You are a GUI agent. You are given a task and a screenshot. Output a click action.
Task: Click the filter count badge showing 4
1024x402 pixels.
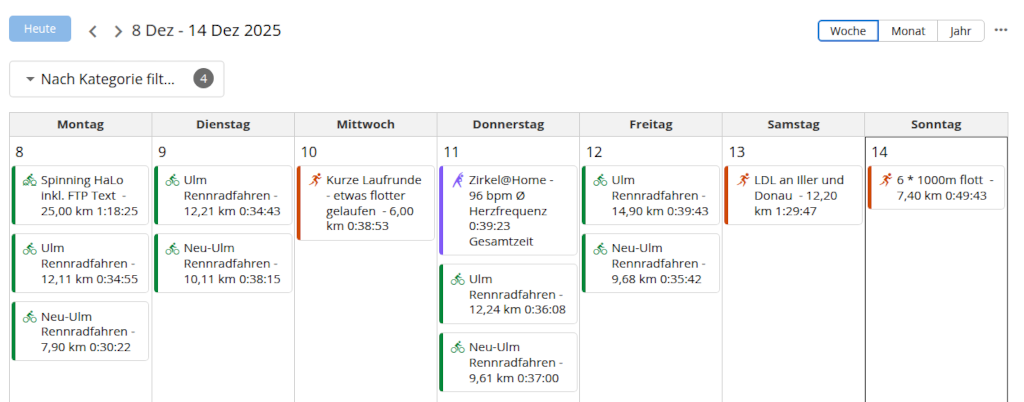click(x=203, y=79)
